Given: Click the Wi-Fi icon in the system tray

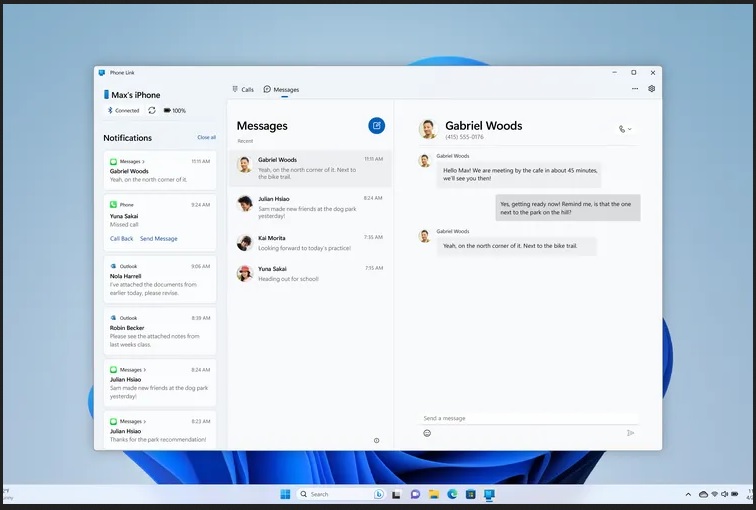Looking at the screenshot, I should 715,494.
